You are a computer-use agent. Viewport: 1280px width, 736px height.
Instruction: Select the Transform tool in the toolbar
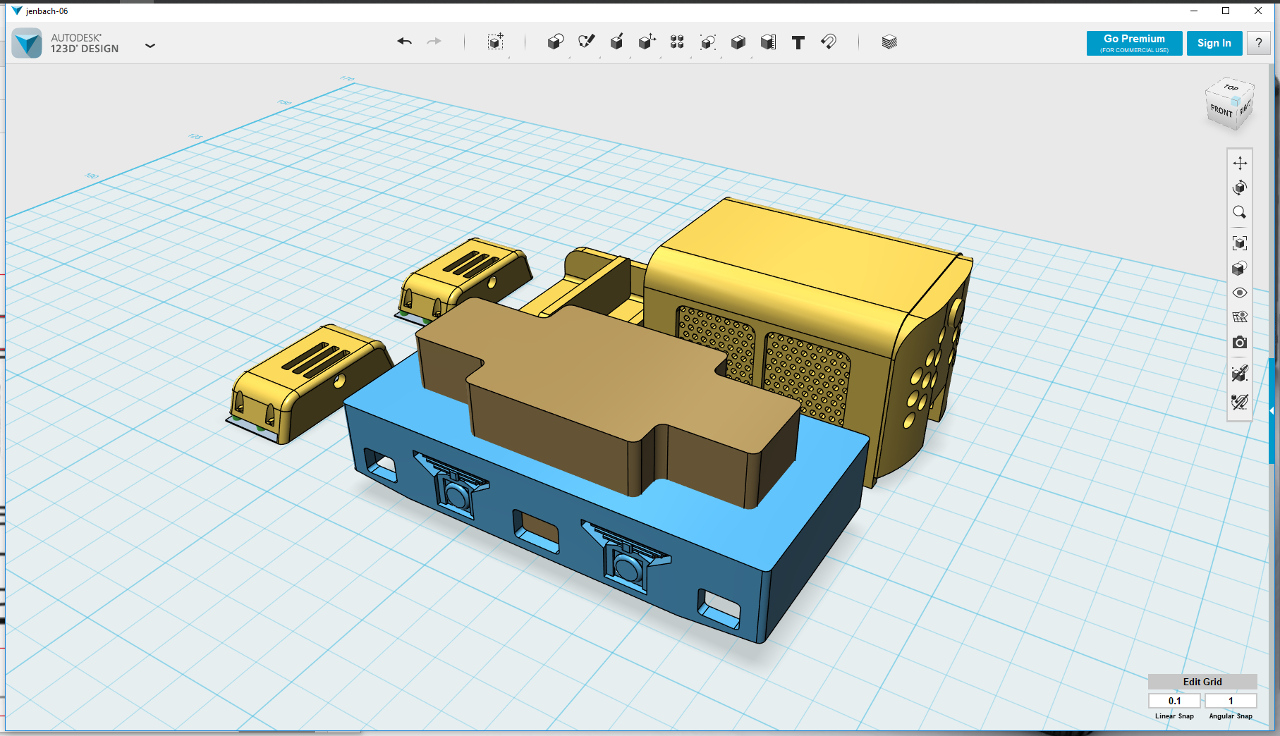[495, 42]
